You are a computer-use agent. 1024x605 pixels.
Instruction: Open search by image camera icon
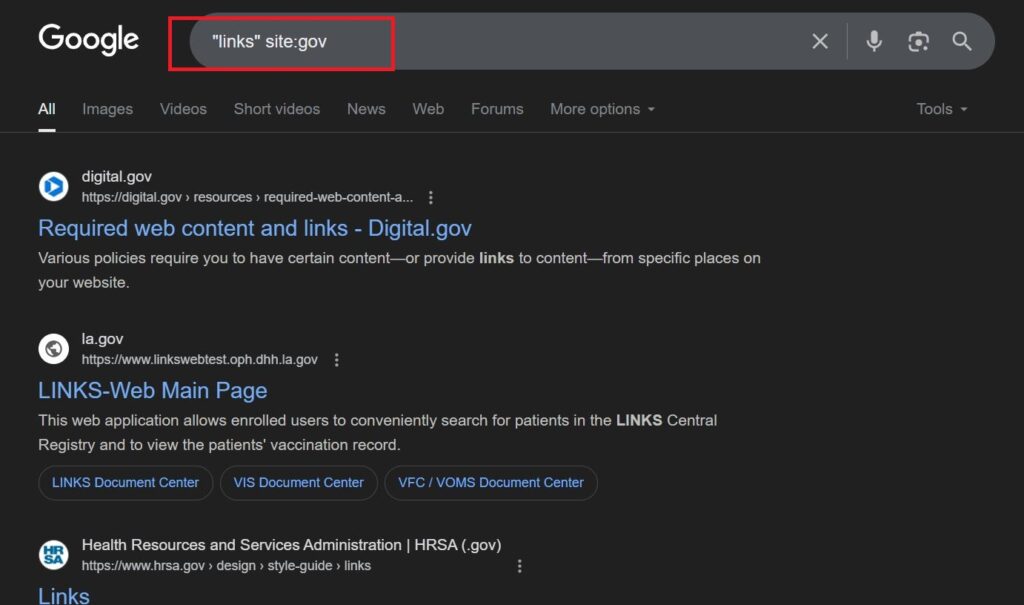918,42
